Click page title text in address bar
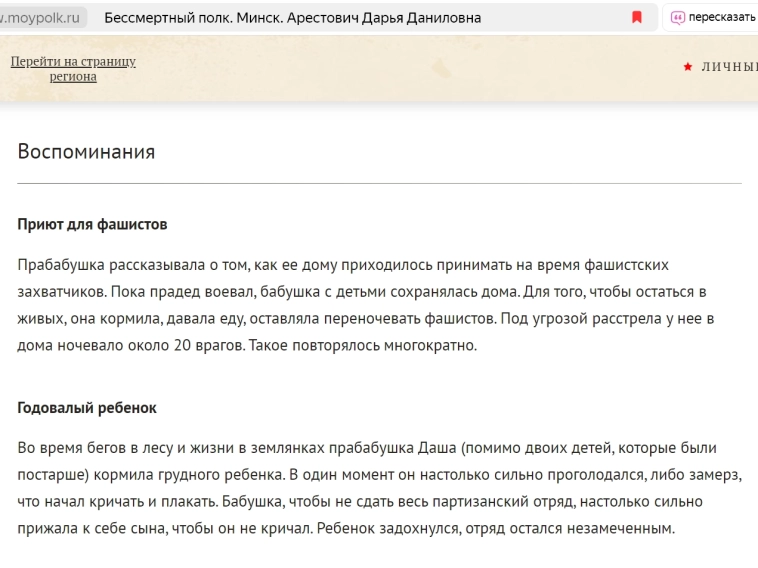 [x=292, y=18]
